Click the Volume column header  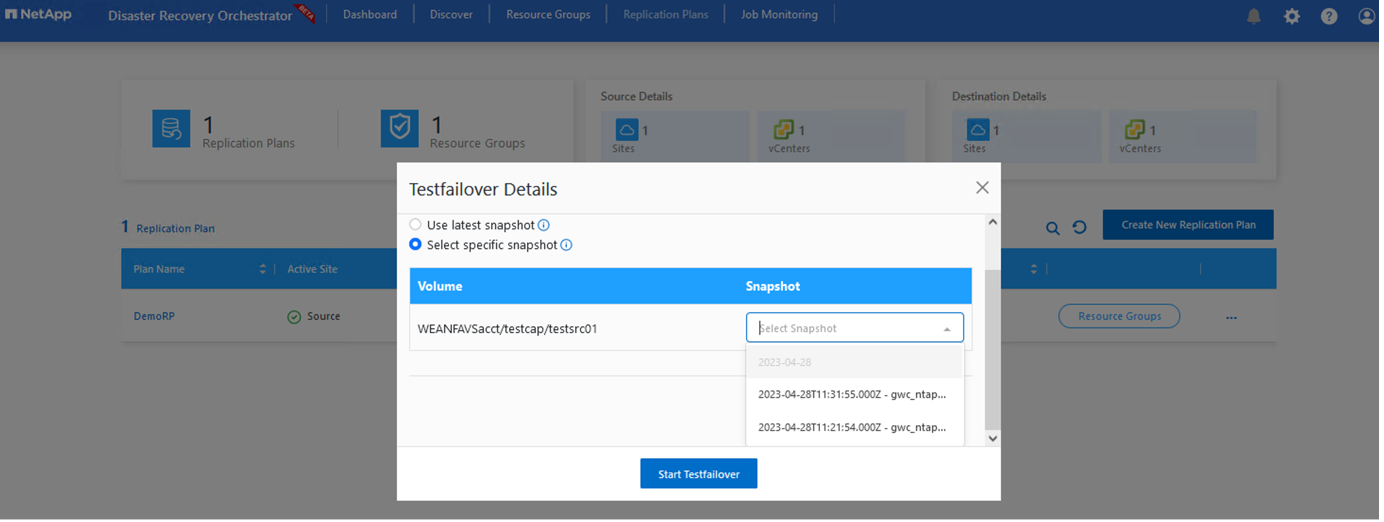coord(441,287)
